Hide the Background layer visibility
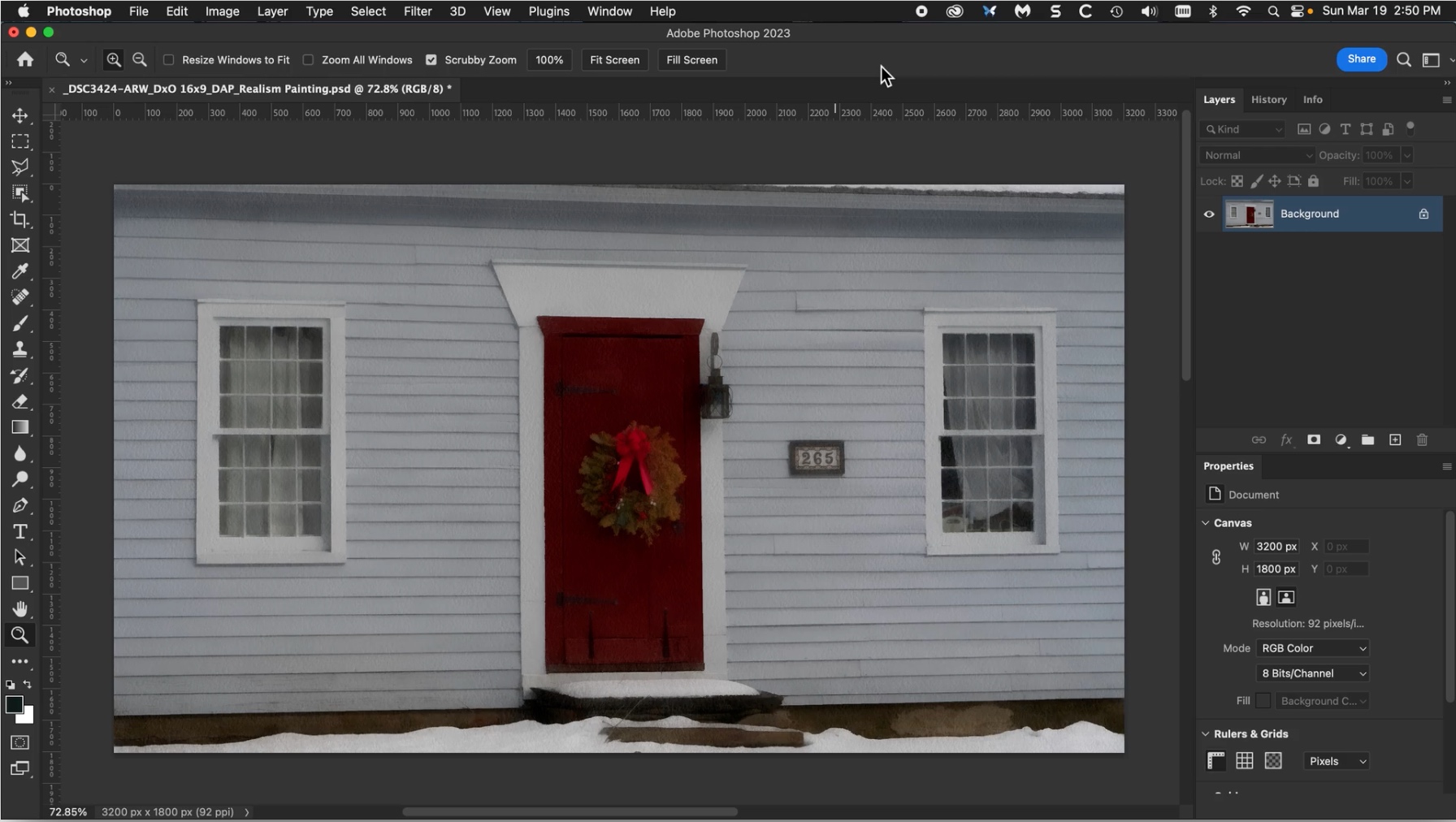Screen dimensions: 1456x822 point(1209,214)
